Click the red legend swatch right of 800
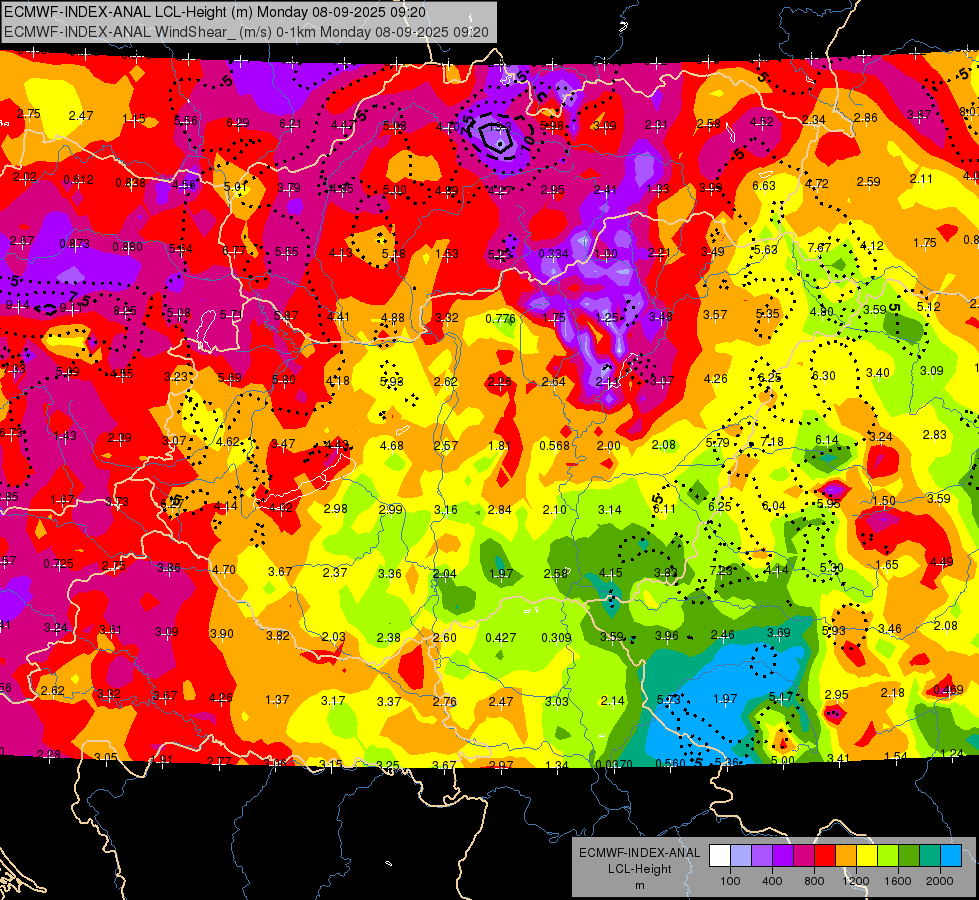 click(x=825, y=856)
